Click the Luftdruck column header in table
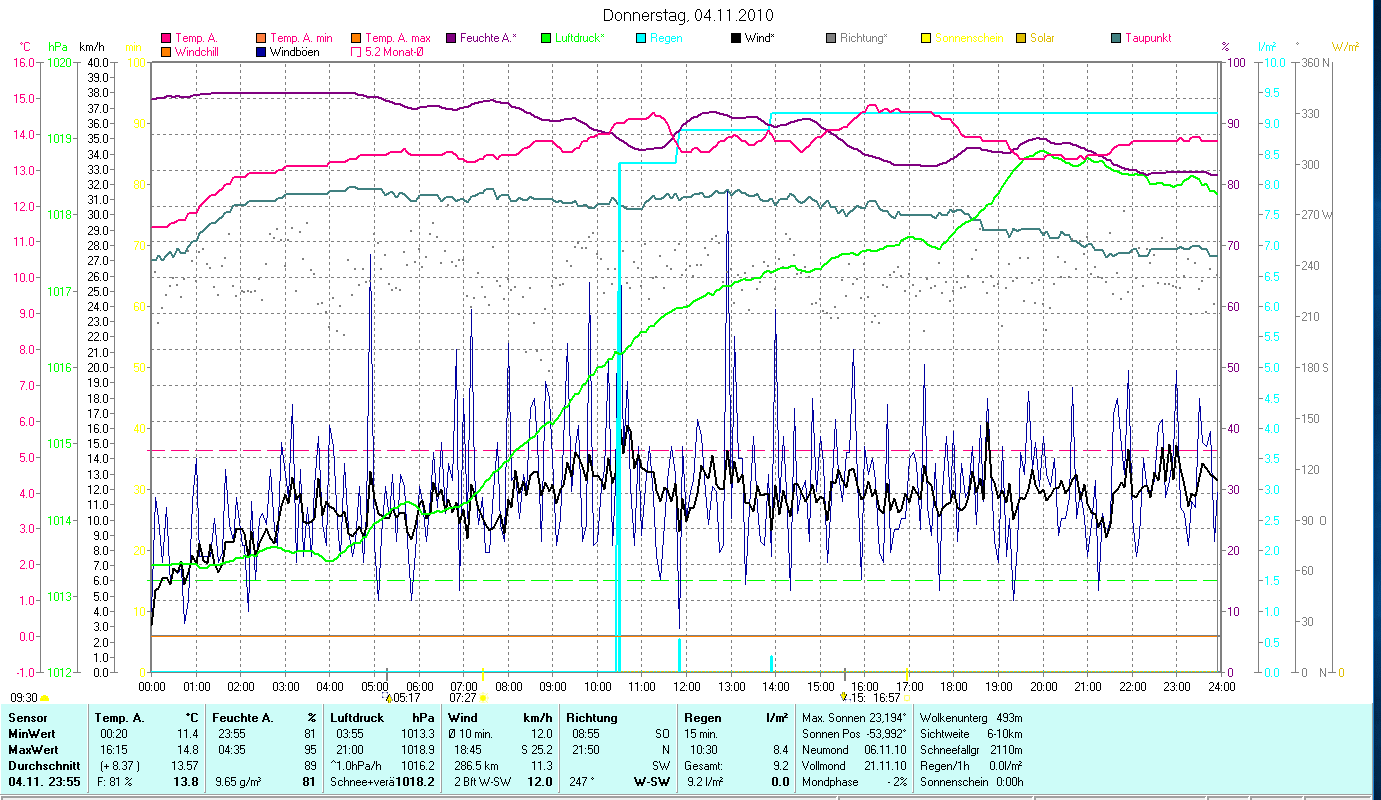Screen dimensions: 1381x800 pyautogui.click(x=357, y=717)
